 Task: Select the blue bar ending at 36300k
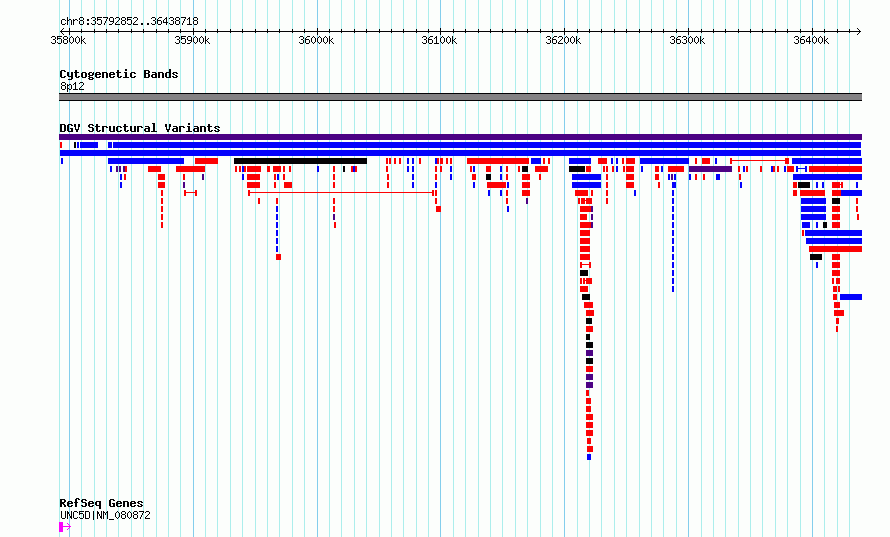click(664, 161)
